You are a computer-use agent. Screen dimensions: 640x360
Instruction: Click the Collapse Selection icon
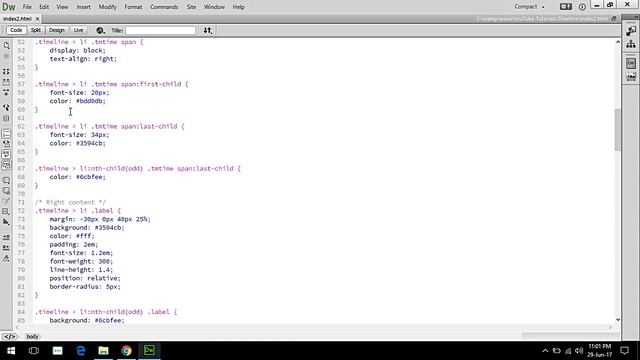click(6, 82)
